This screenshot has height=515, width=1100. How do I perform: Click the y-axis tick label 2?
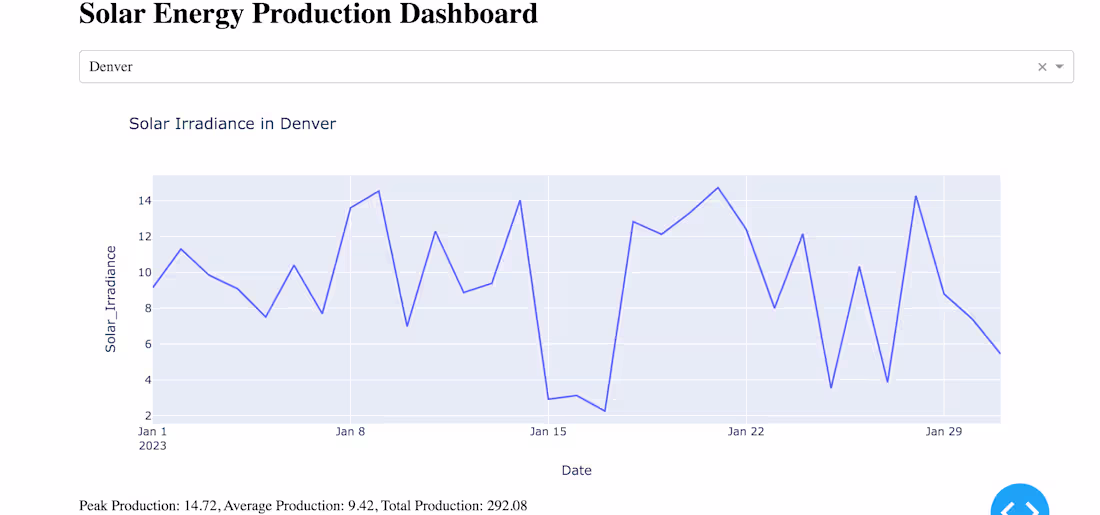tap(147, 416)
